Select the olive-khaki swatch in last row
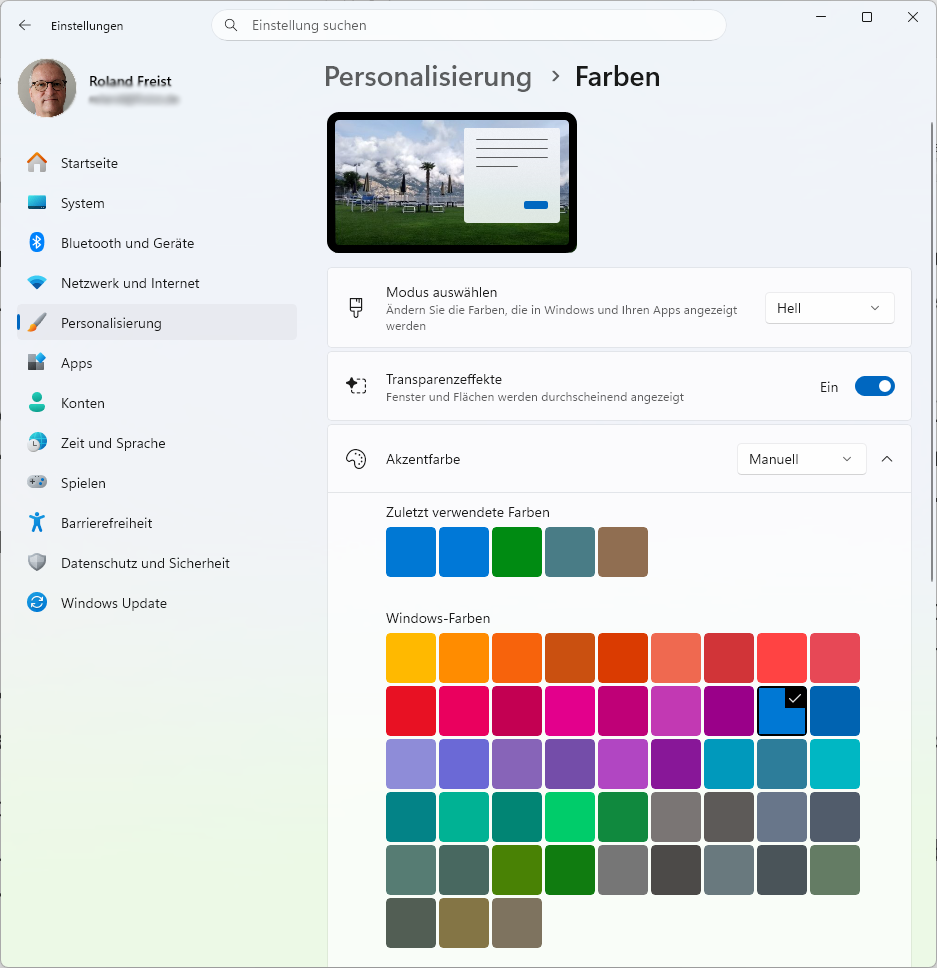This screenshot has height=968, width=937. (464, 923)
